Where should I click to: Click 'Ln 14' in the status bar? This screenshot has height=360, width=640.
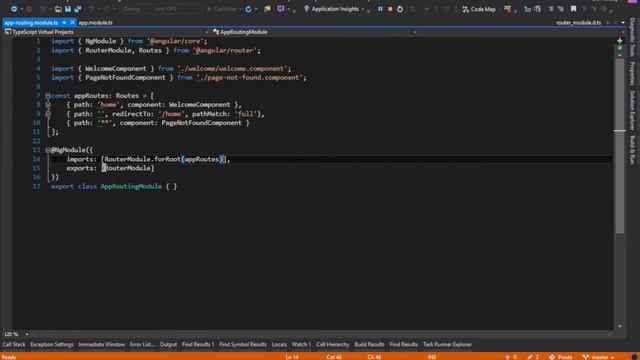pyautogui.click(x=292, y=357)
